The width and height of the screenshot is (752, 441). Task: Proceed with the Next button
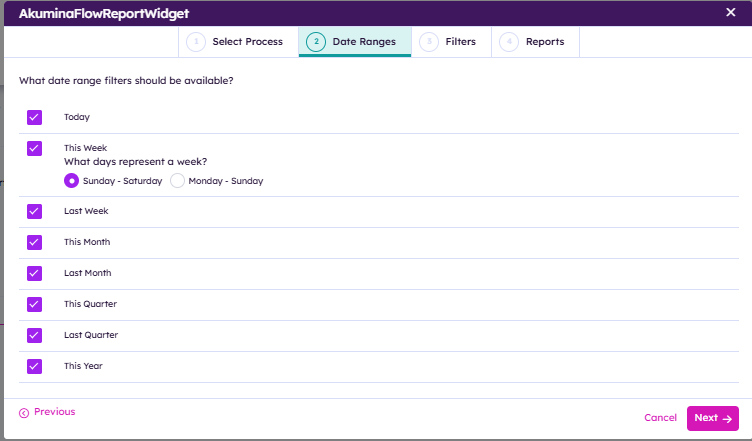[x=713, y=418]
